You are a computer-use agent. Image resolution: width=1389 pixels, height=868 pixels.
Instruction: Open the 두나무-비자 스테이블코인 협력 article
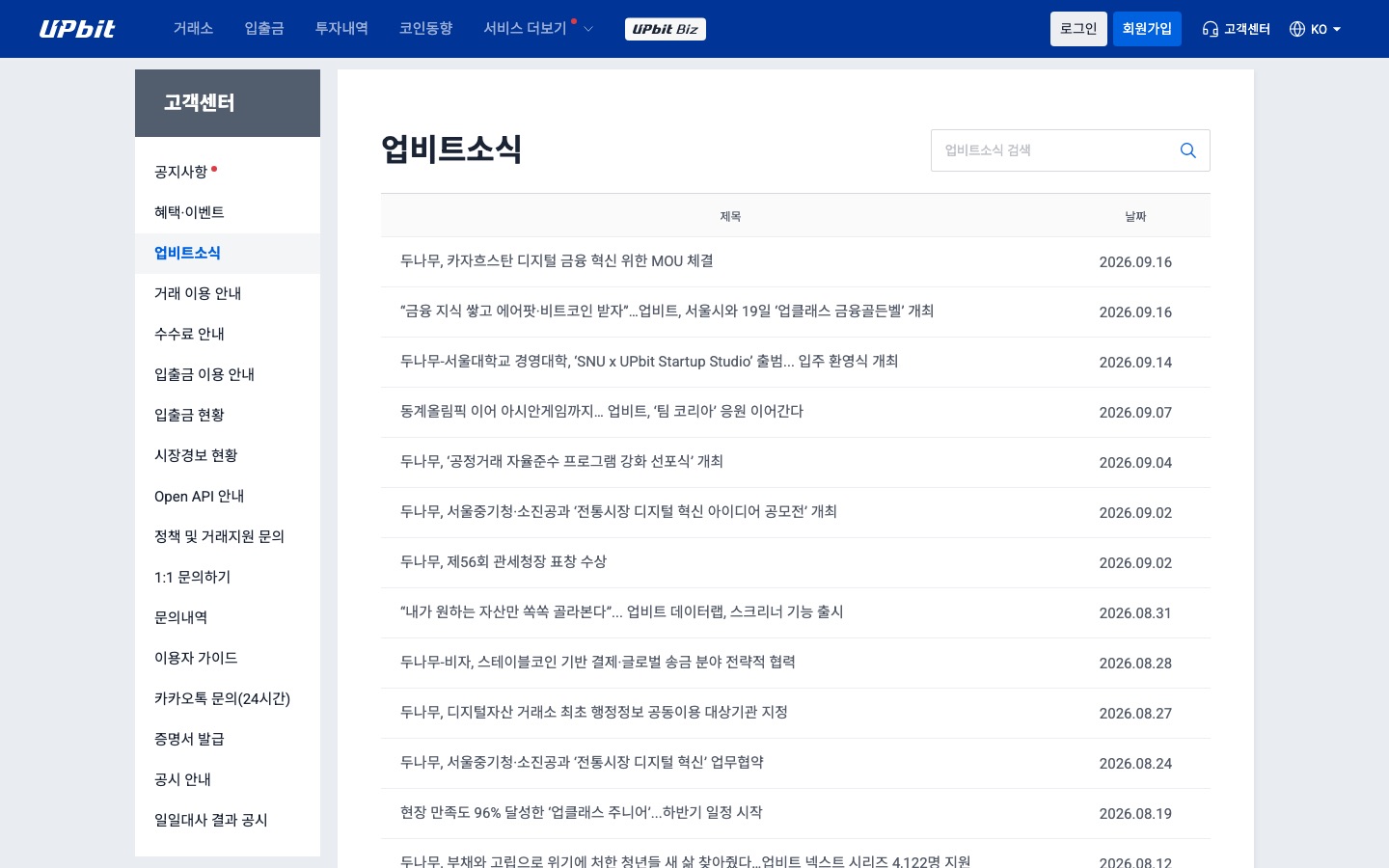point(598,663)
